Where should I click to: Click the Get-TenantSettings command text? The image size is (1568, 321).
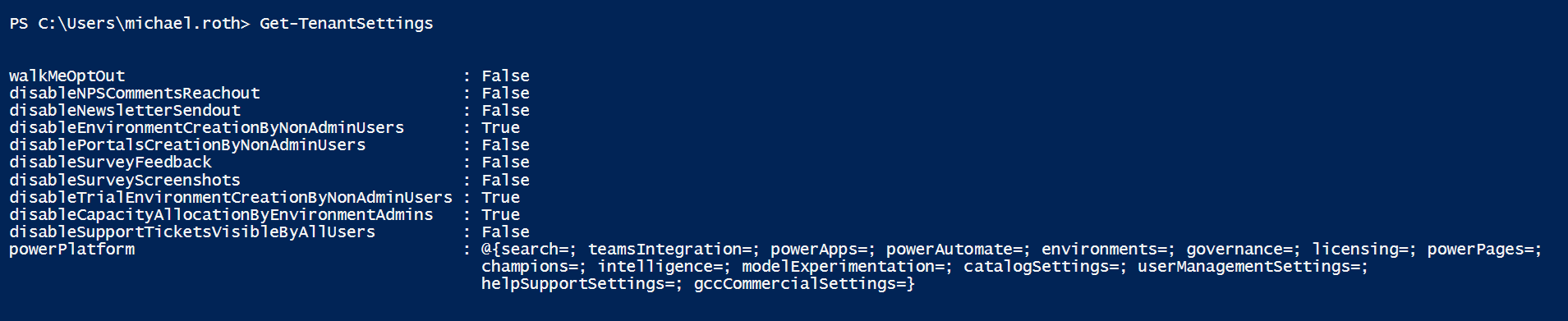(346, 24)
